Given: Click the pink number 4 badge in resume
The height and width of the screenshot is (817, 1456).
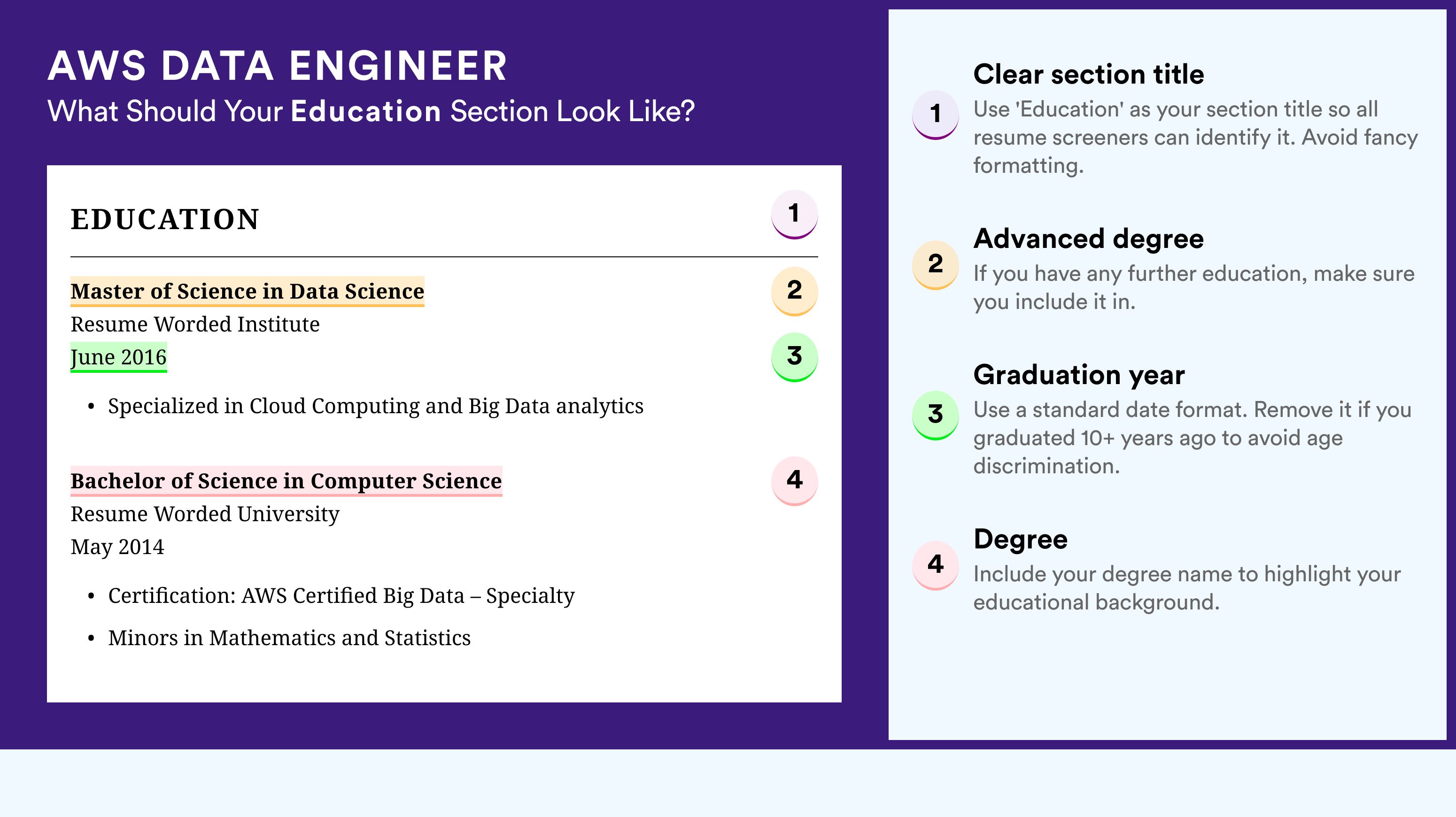Looking at the screenshot, I should click(794, 481).
